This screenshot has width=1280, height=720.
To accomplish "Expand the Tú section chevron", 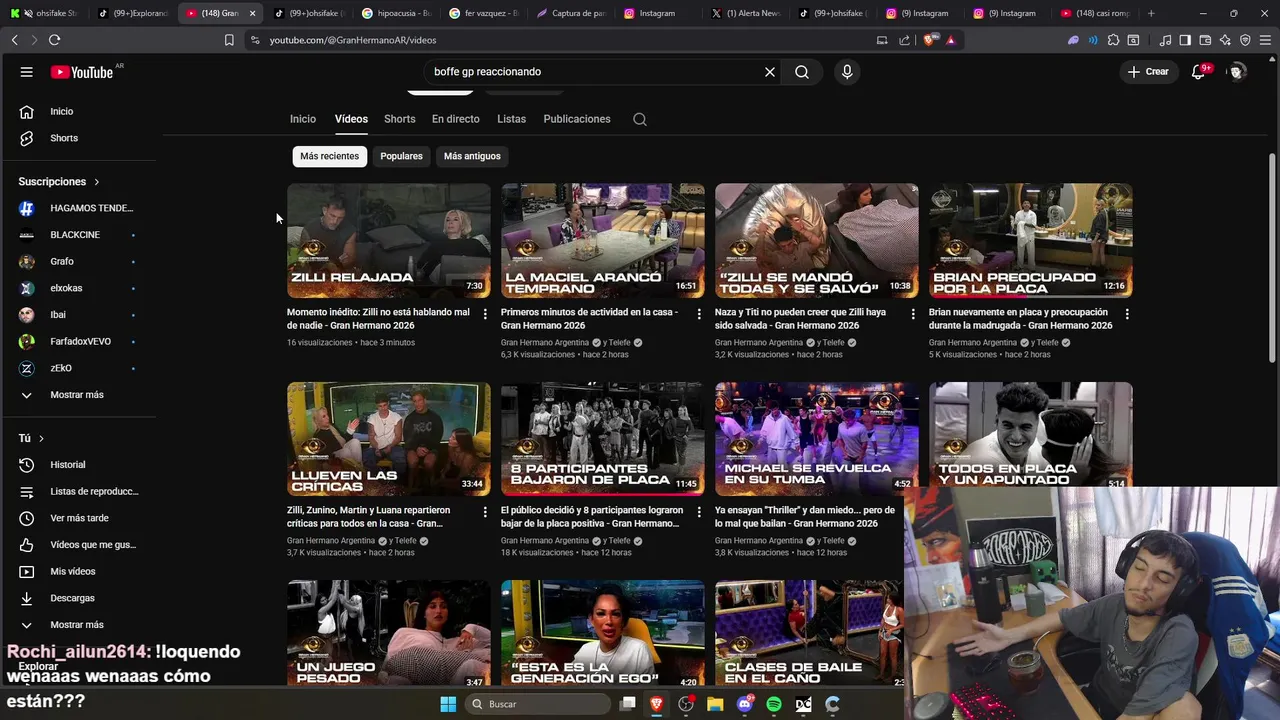I will point(41,438).
